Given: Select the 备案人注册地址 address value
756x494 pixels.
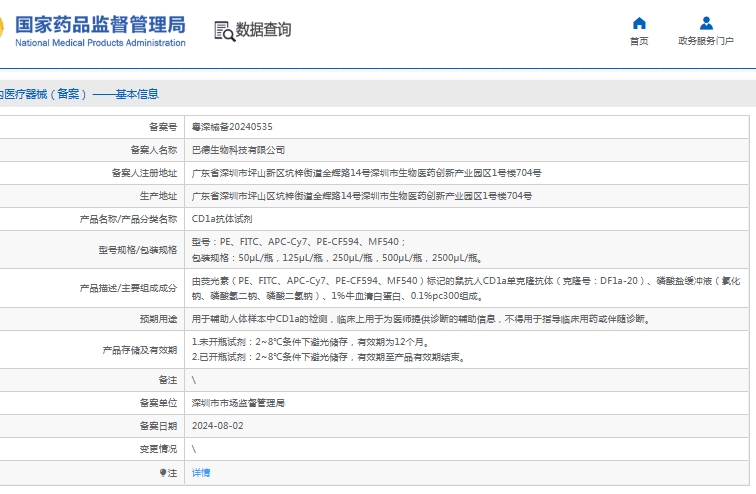Looking at the screenshot, I should (x=366, y=173).
